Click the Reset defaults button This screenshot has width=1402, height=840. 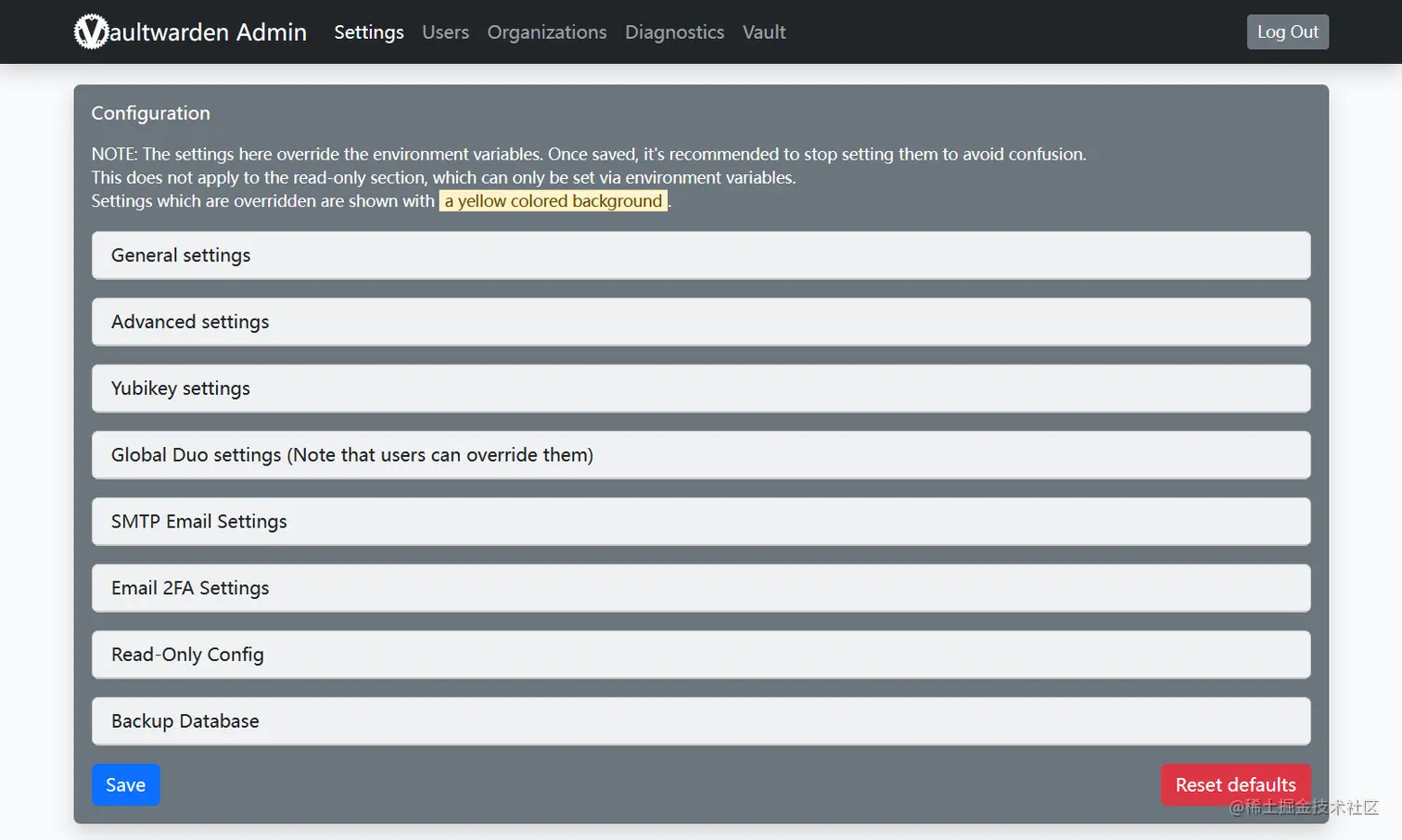pos(1235,784)
